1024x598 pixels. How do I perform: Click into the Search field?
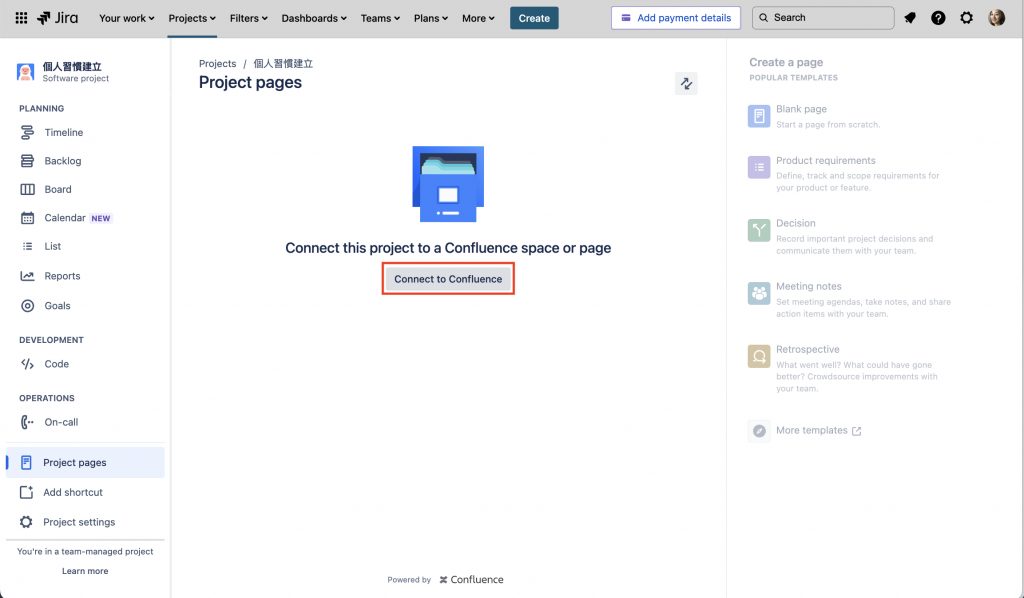pos(823,18)
